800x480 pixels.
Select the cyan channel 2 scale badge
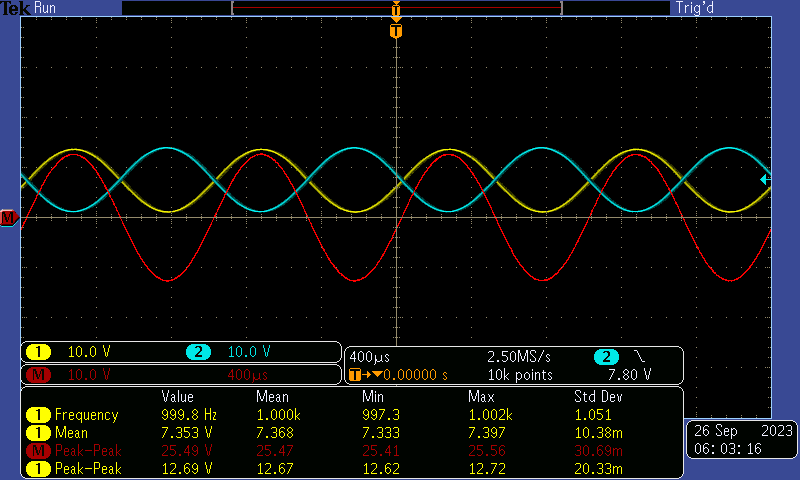tap(198, 352)
